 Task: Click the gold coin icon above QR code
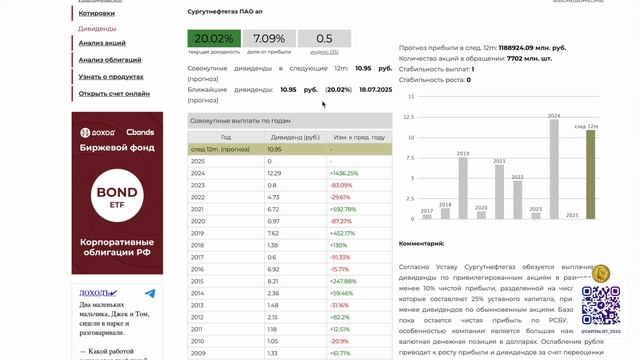point(601,273)
